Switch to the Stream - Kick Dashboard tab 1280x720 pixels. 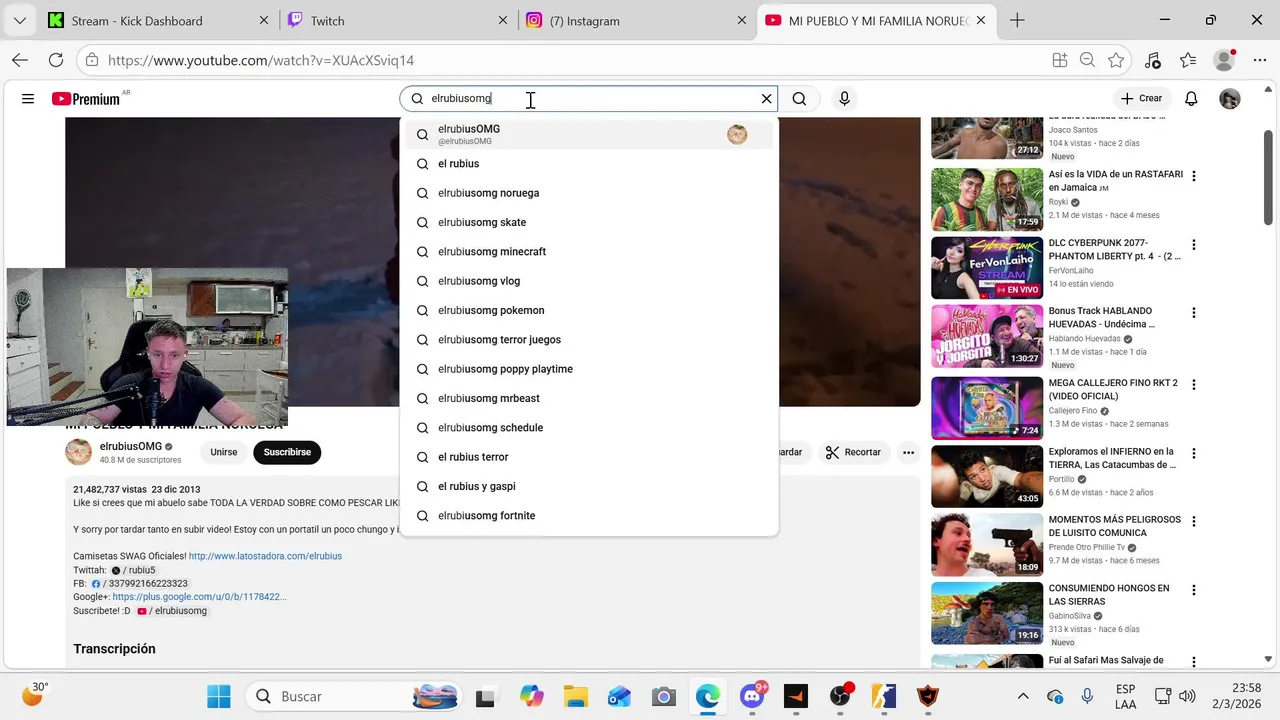tap(157, 20)
